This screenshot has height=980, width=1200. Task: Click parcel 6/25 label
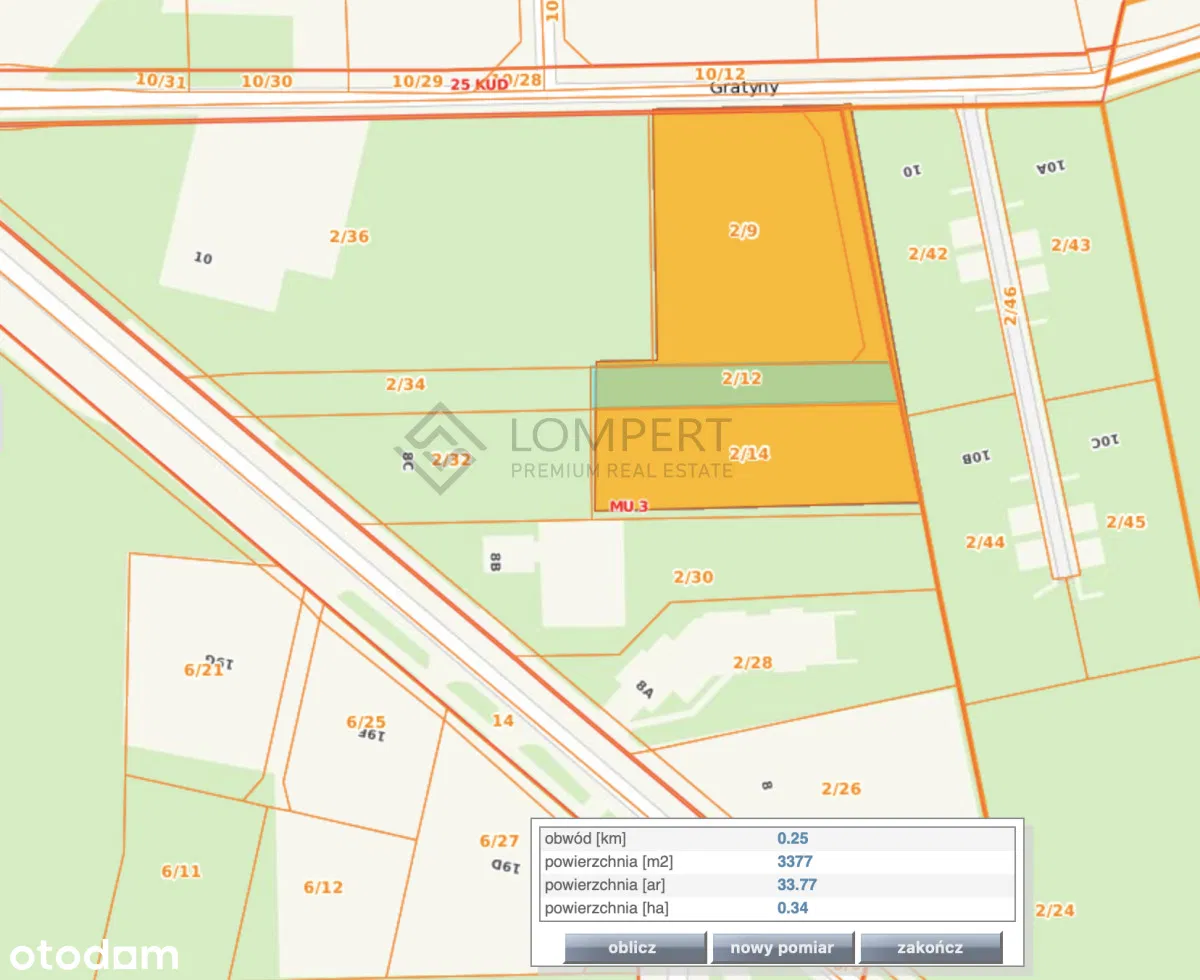pos(366,721)
